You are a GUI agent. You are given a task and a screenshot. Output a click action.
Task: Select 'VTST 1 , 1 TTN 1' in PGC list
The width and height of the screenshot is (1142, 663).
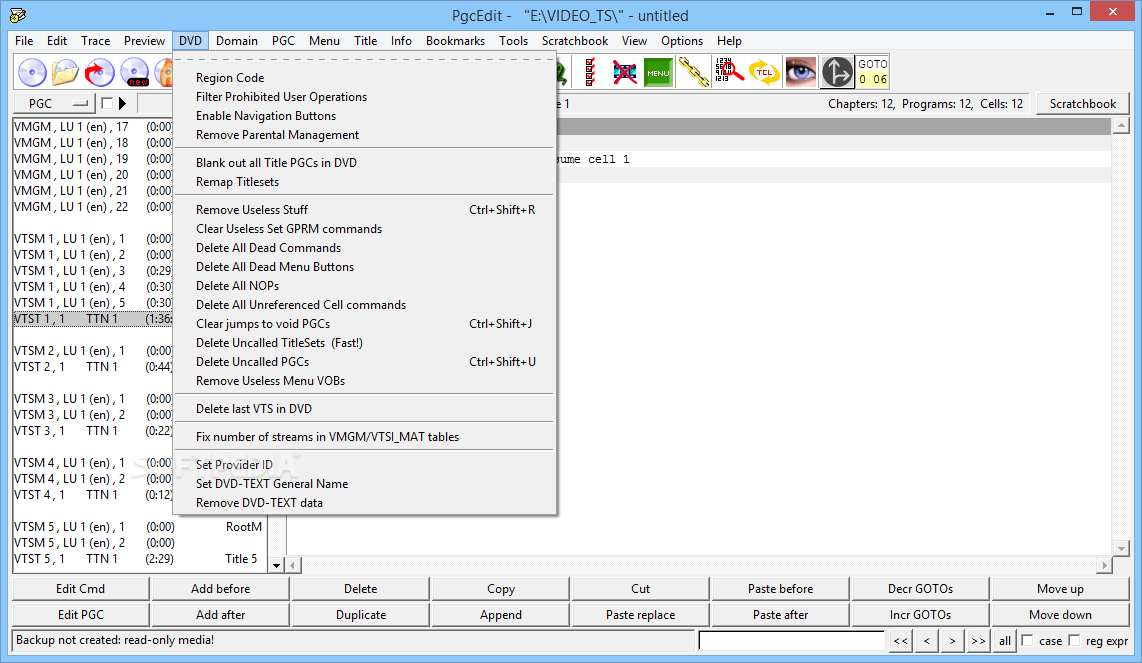[92, 318]
